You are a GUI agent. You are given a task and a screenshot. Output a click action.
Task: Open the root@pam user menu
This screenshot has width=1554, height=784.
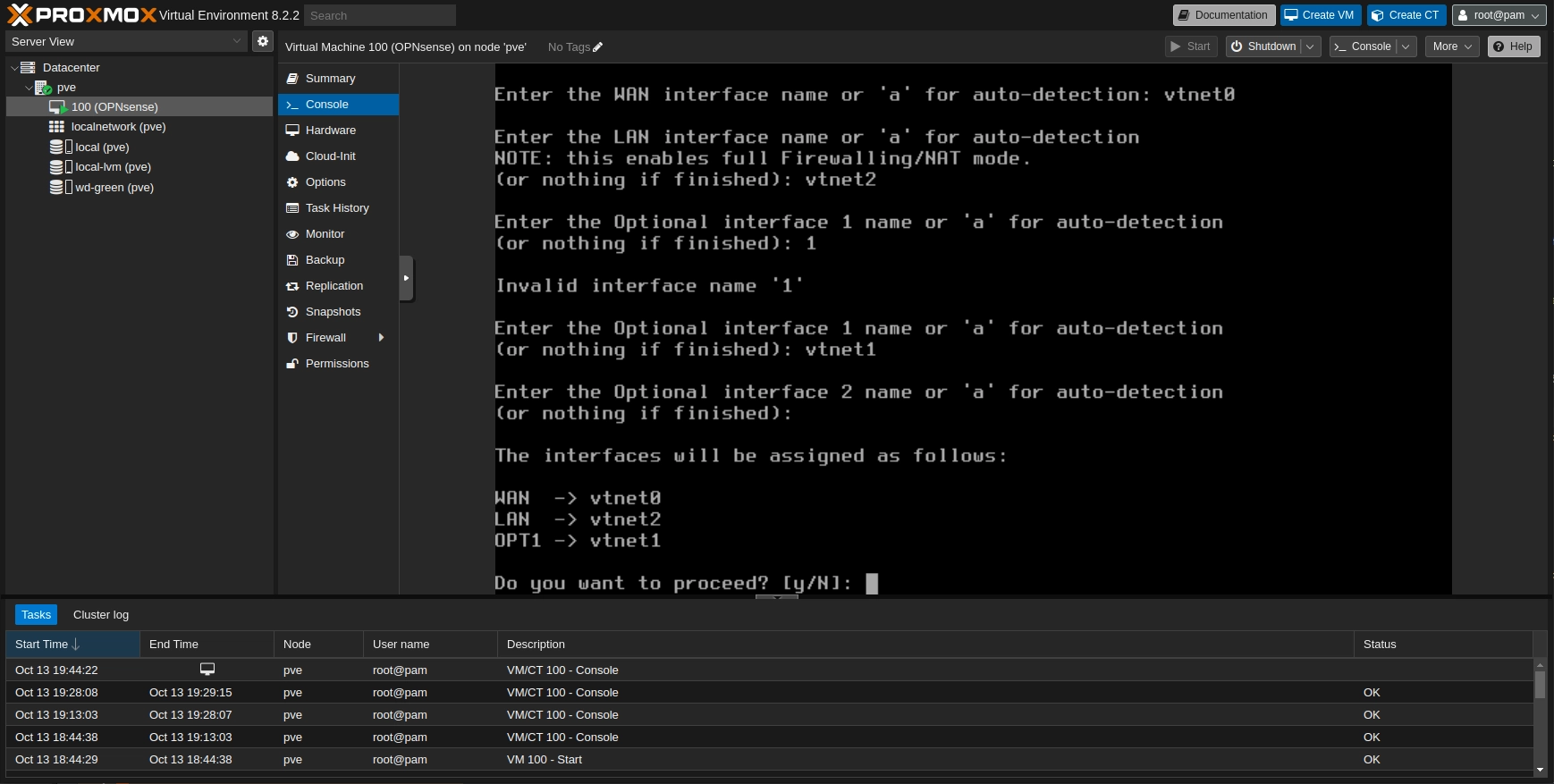(x=1499, y=15)
